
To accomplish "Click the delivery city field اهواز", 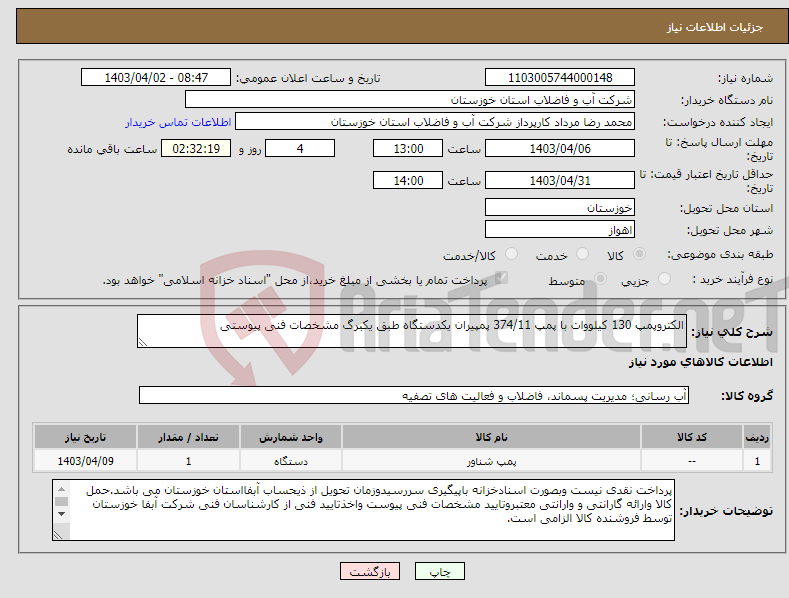I will 560,230.
